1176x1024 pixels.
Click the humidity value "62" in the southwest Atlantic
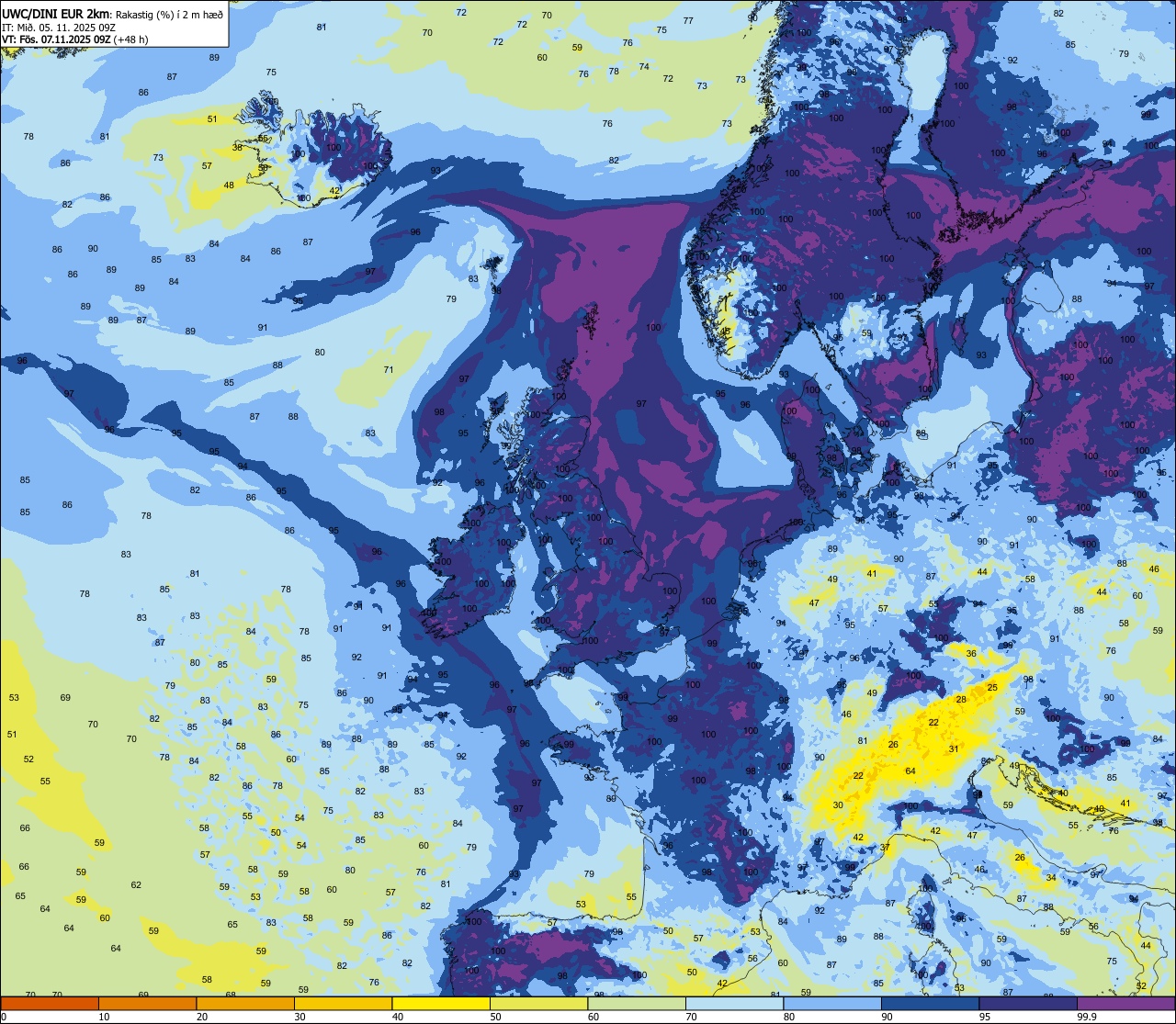pyautogui.click(x=136, y=885)
